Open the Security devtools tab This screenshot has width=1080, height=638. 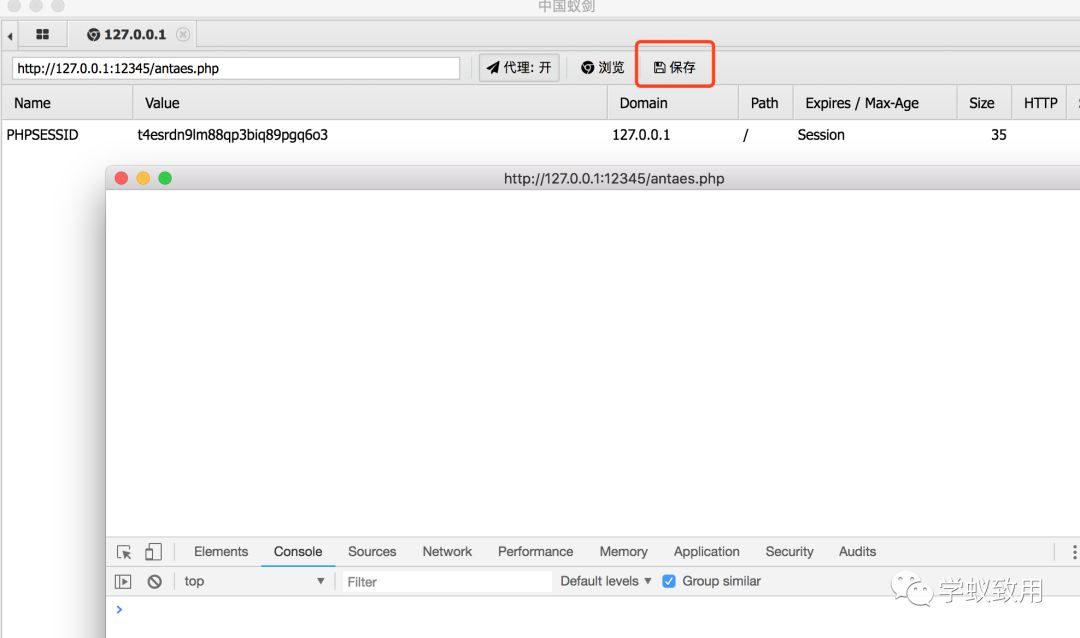[x=789, y=552]
